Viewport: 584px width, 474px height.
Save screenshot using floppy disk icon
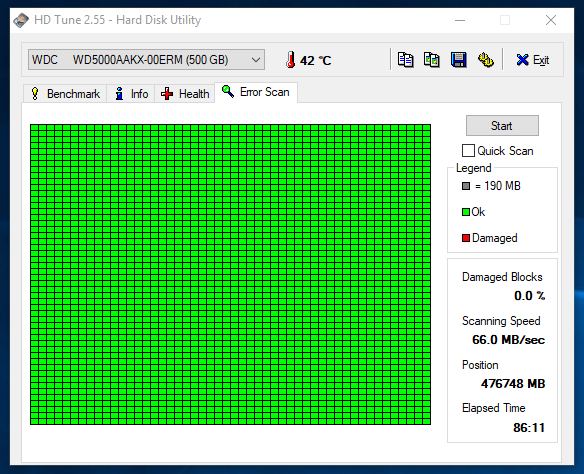coord(458,60)
